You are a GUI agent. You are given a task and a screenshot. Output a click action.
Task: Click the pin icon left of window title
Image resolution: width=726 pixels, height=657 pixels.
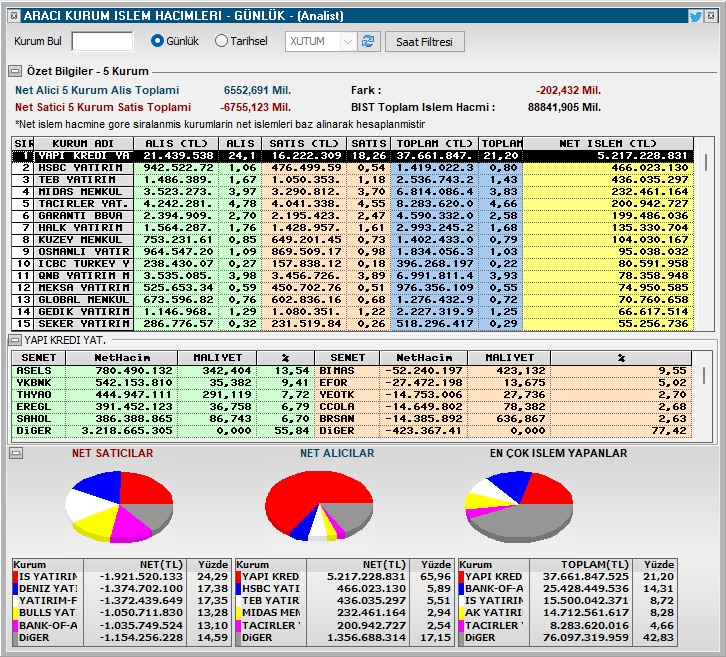[14, 16]
